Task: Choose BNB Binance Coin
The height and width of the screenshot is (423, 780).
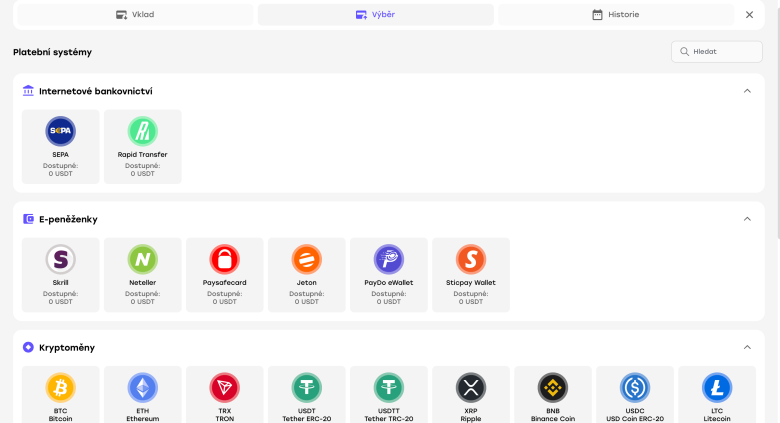Action: tap(553, 395)
